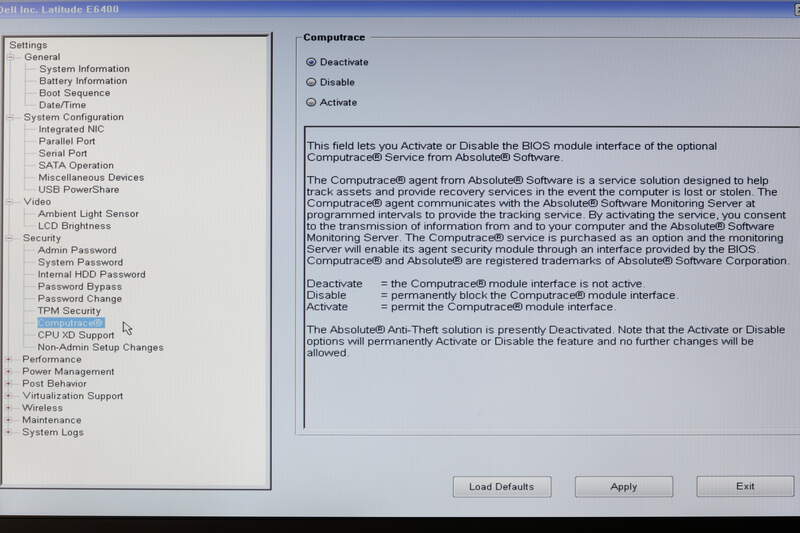
Task: Select Date/Time in the tree
Action: (62, 105)
